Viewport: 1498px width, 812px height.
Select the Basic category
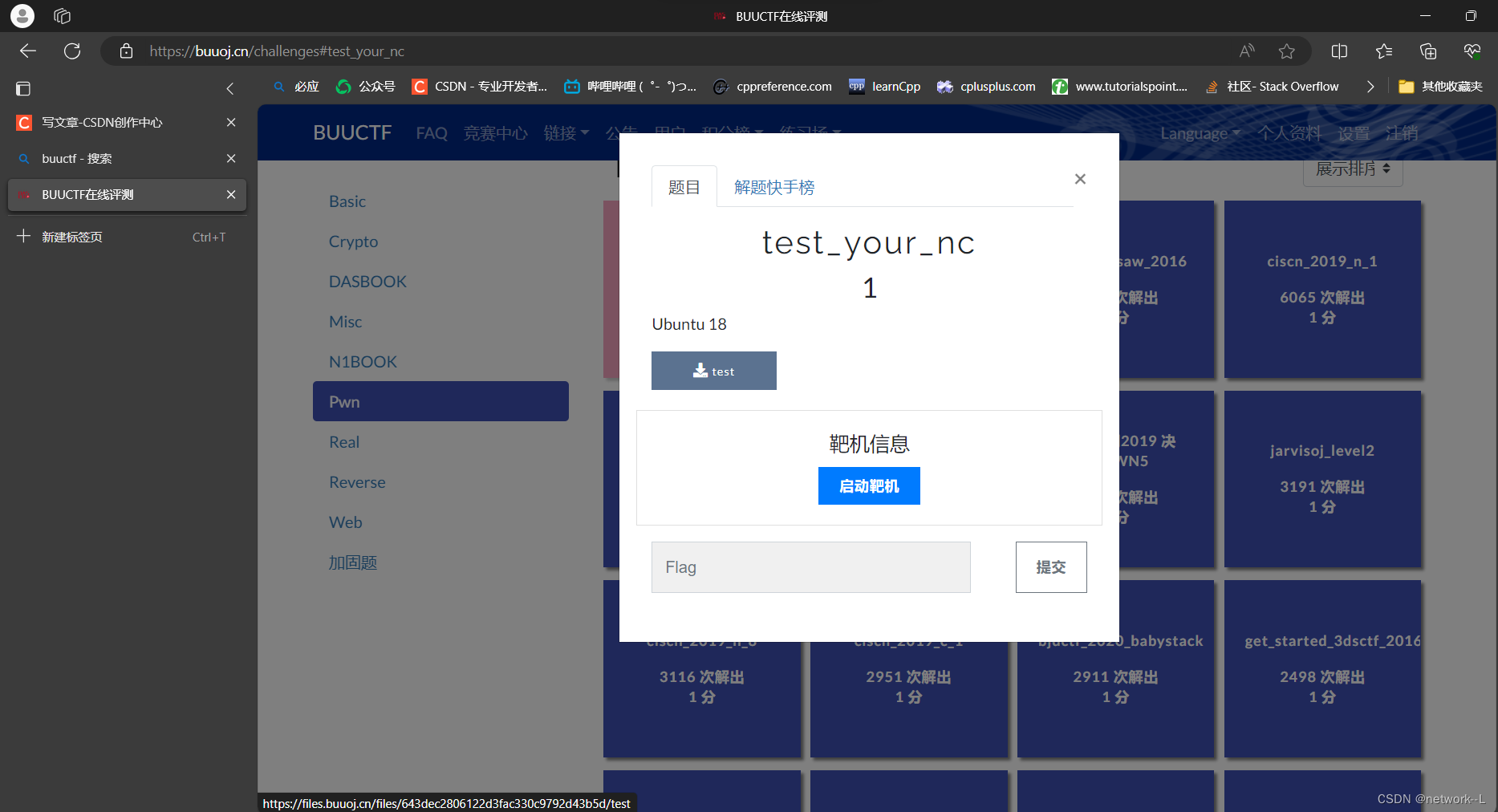tap(440, 201)
